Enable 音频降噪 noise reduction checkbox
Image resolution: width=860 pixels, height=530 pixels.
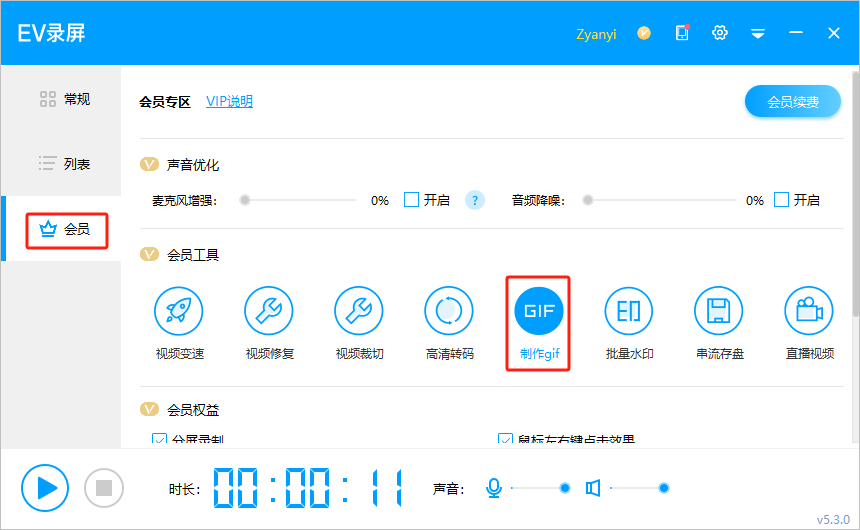[782, 200]
